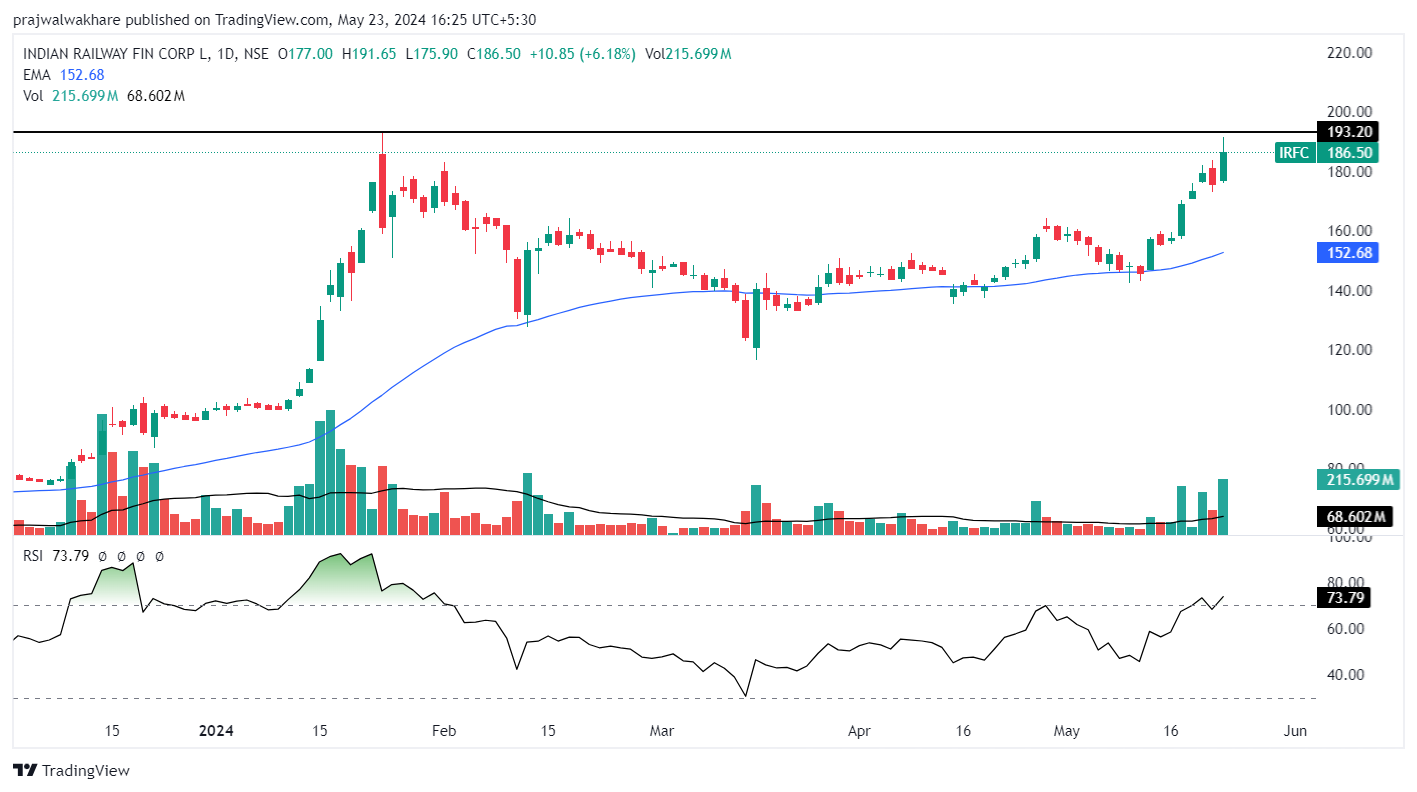Select the Vol indicator legend below EMA
Image resolution: width=1417 pixels, height=792 pixels.
coord(33,96)
